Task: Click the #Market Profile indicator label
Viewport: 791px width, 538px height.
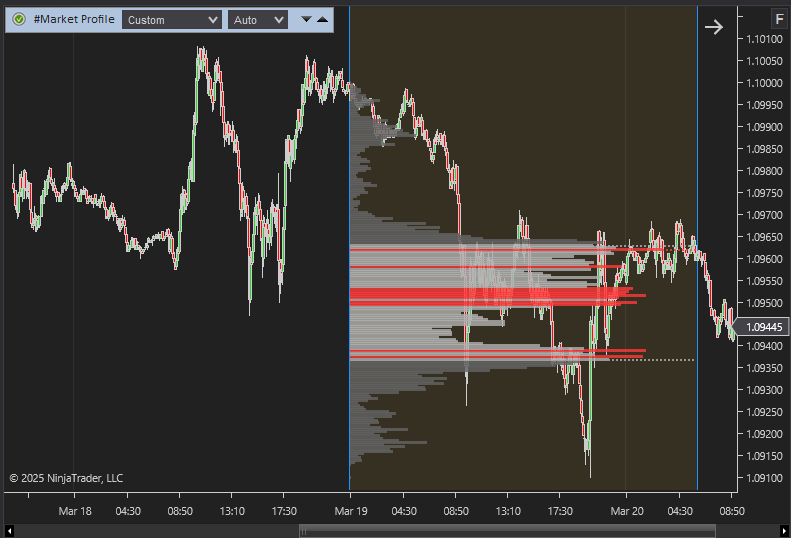Action: pos(73,19)
